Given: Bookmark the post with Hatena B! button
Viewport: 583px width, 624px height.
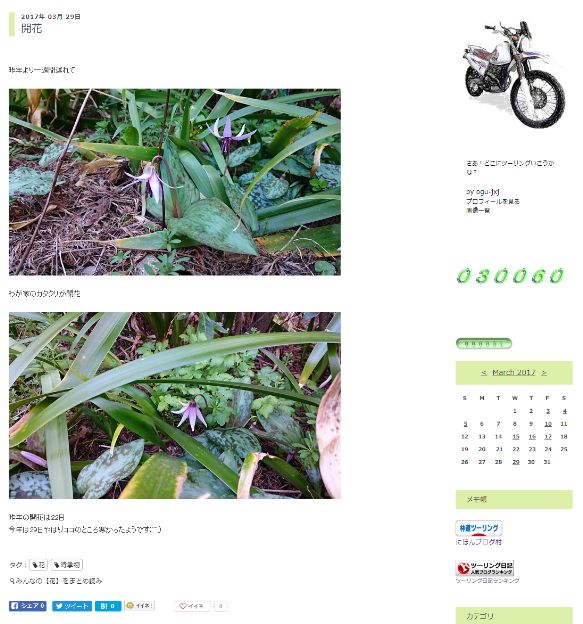Looking at the screenshot, I should [108, 606].
